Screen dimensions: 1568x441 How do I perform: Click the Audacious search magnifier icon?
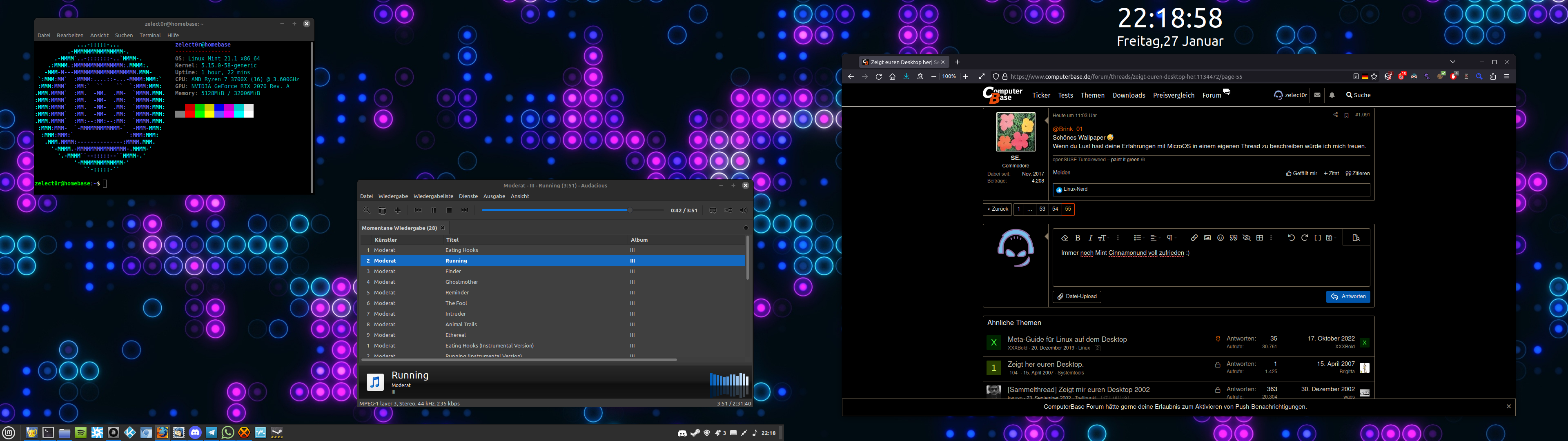pyautogui.click(x=366, y=210)
